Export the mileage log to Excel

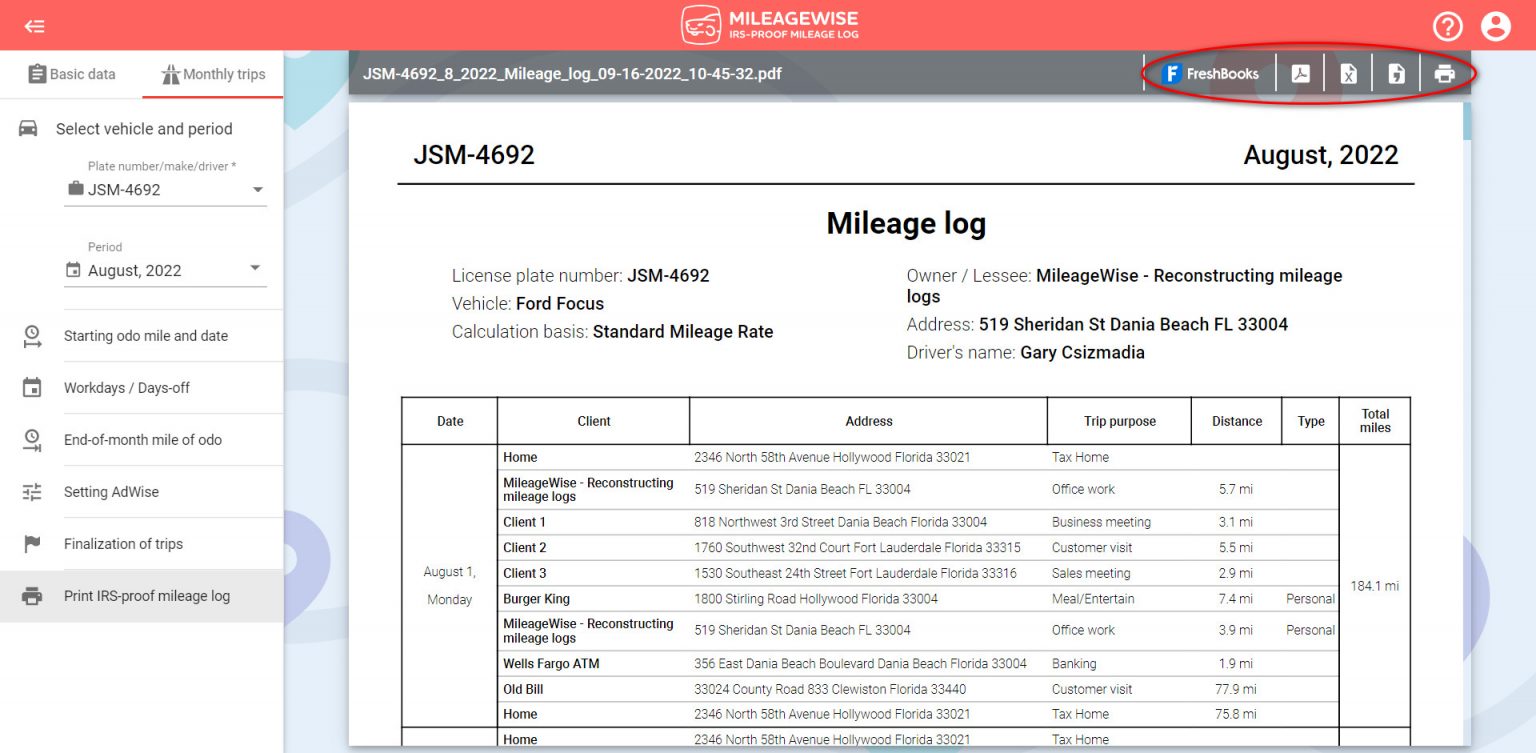[x=1348, y=72]
